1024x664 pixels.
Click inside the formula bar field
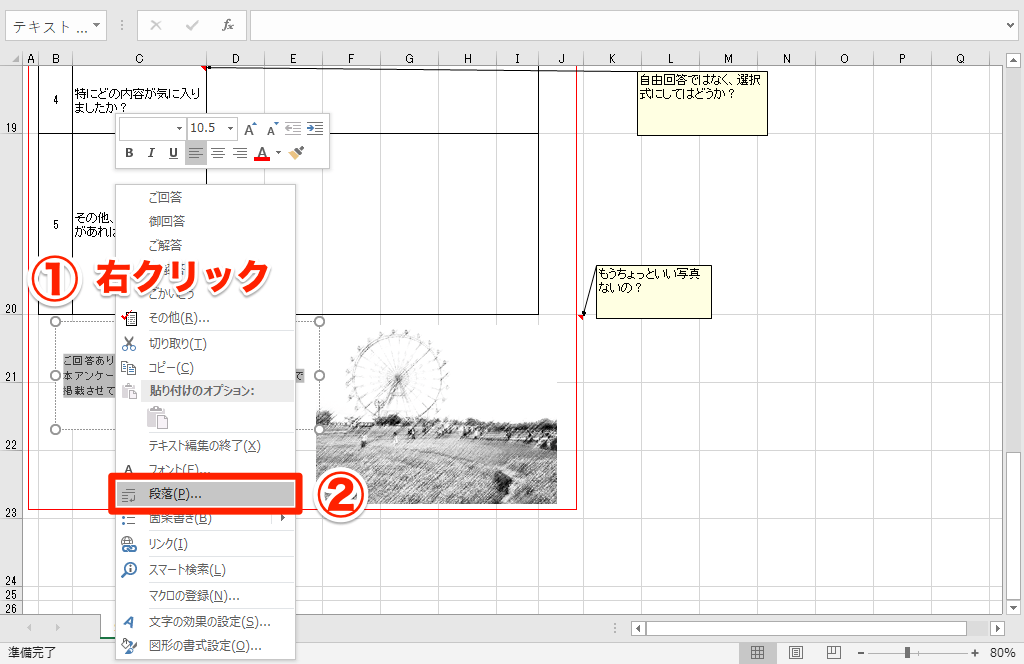pyautogui.click(x=628, y=25)
